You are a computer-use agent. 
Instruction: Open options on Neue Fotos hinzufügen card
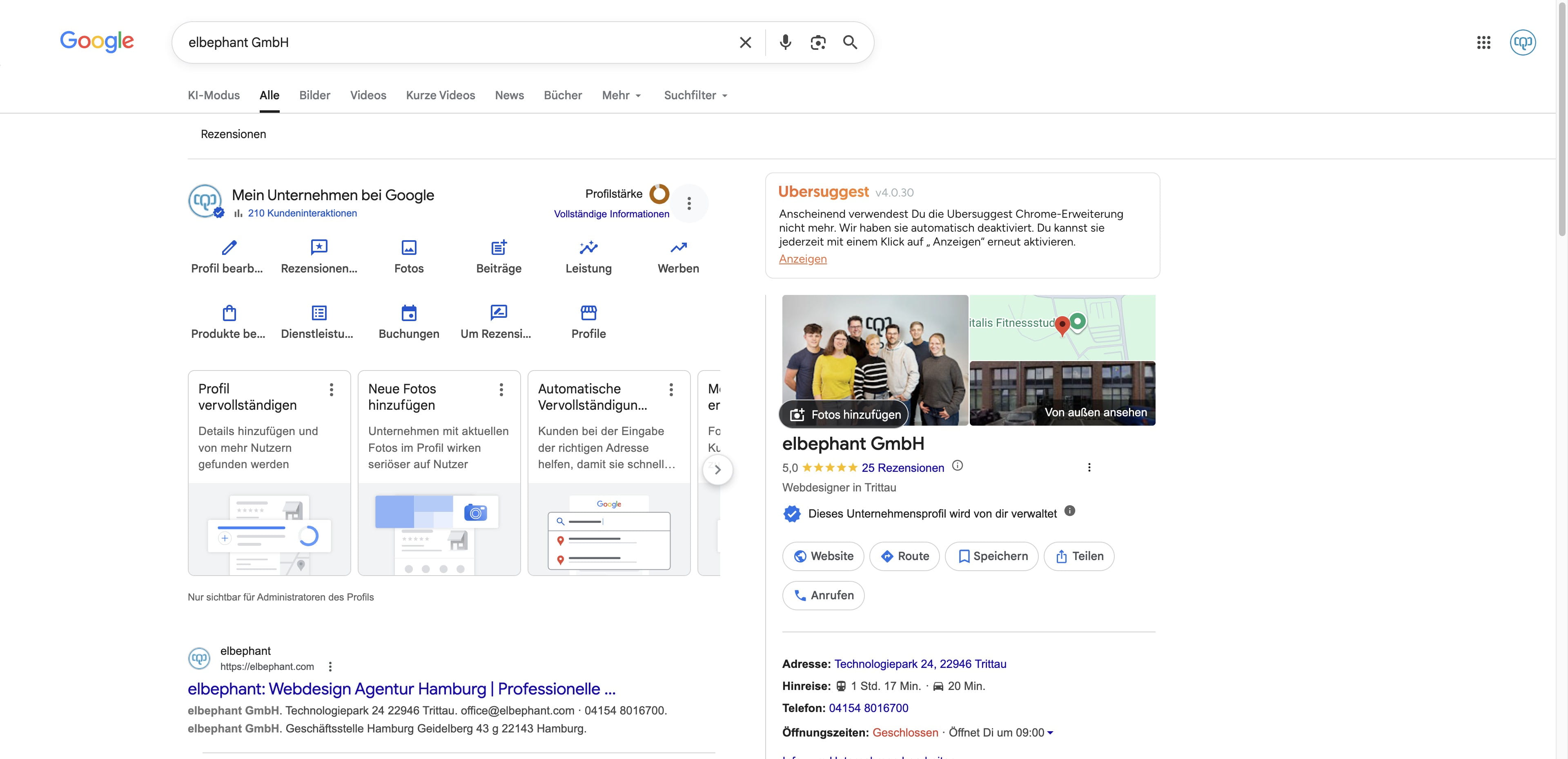pyautogui.click(x=501, y=390)
